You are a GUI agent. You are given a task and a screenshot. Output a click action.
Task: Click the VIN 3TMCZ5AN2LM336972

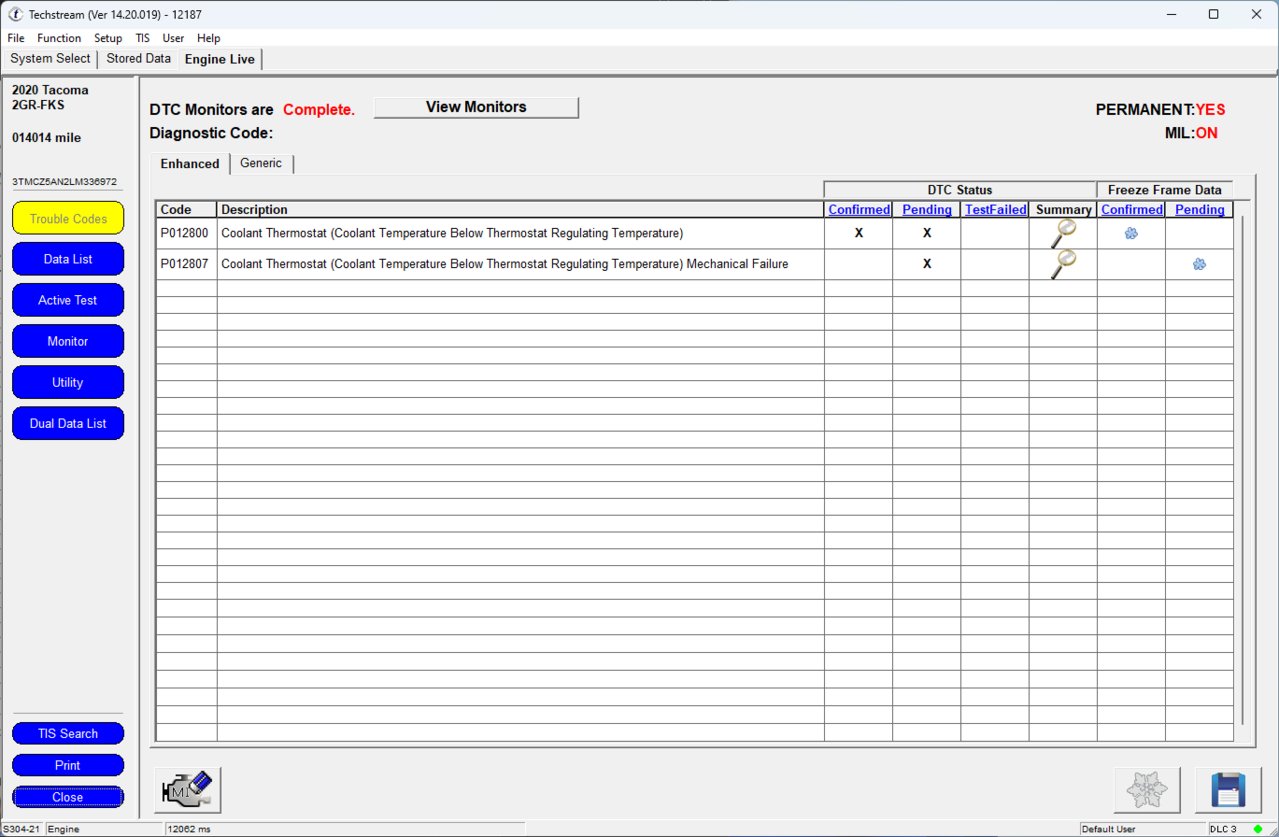point(64,182)
